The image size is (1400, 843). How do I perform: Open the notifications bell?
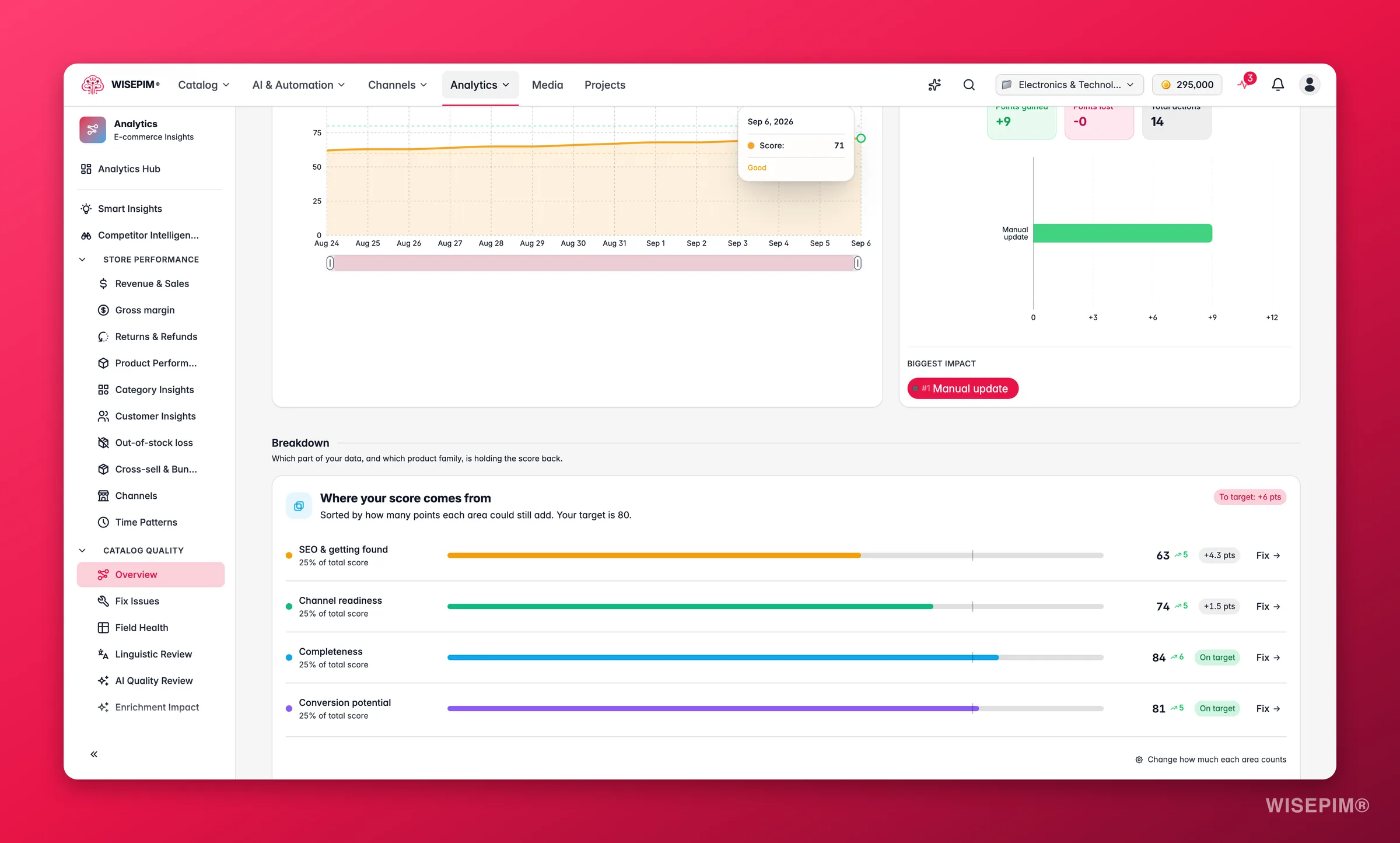1277,85
